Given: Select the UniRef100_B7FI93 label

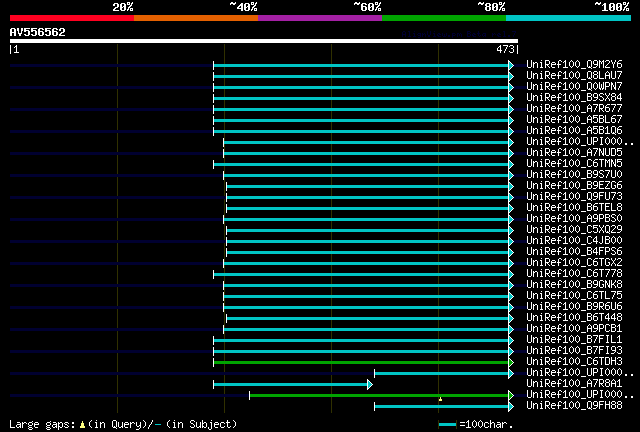Looking at the screenshot, I should [x=574, y=351].
